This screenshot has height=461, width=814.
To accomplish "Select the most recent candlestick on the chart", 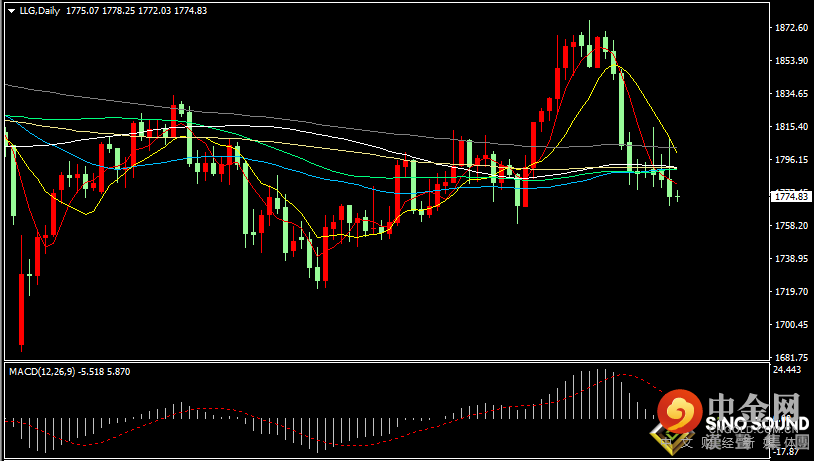I will pyautogui.click(x=677, y=196).
